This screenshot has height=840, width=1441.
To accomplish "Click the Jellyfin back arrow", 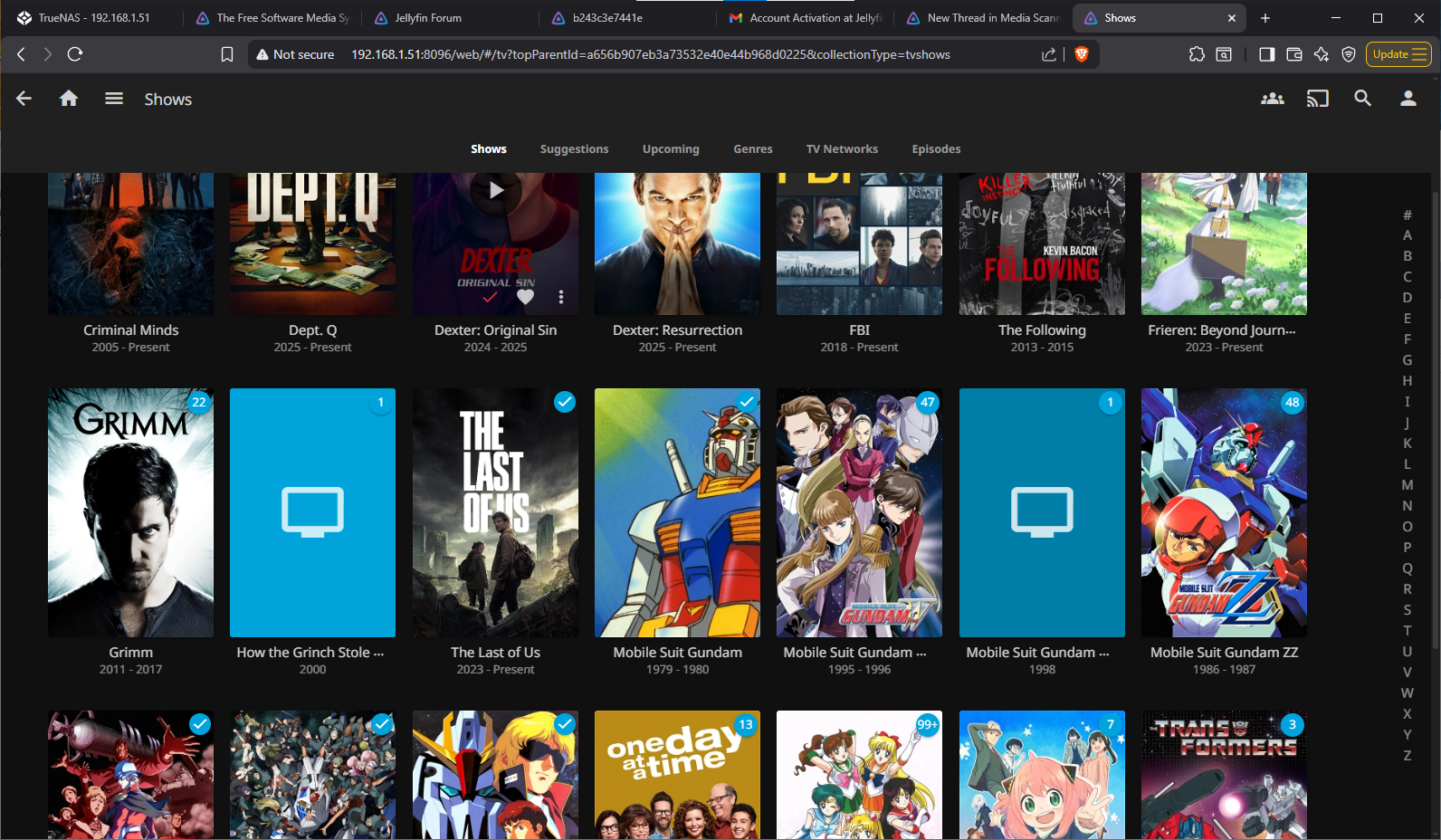I will (x=24, y=99).
